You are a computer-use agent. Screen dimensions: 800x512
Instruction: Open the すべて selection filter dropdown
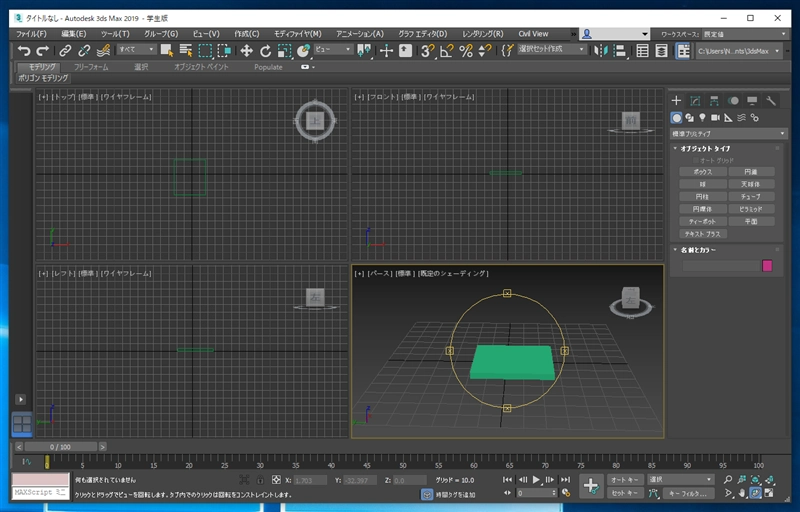coord(136,49)
